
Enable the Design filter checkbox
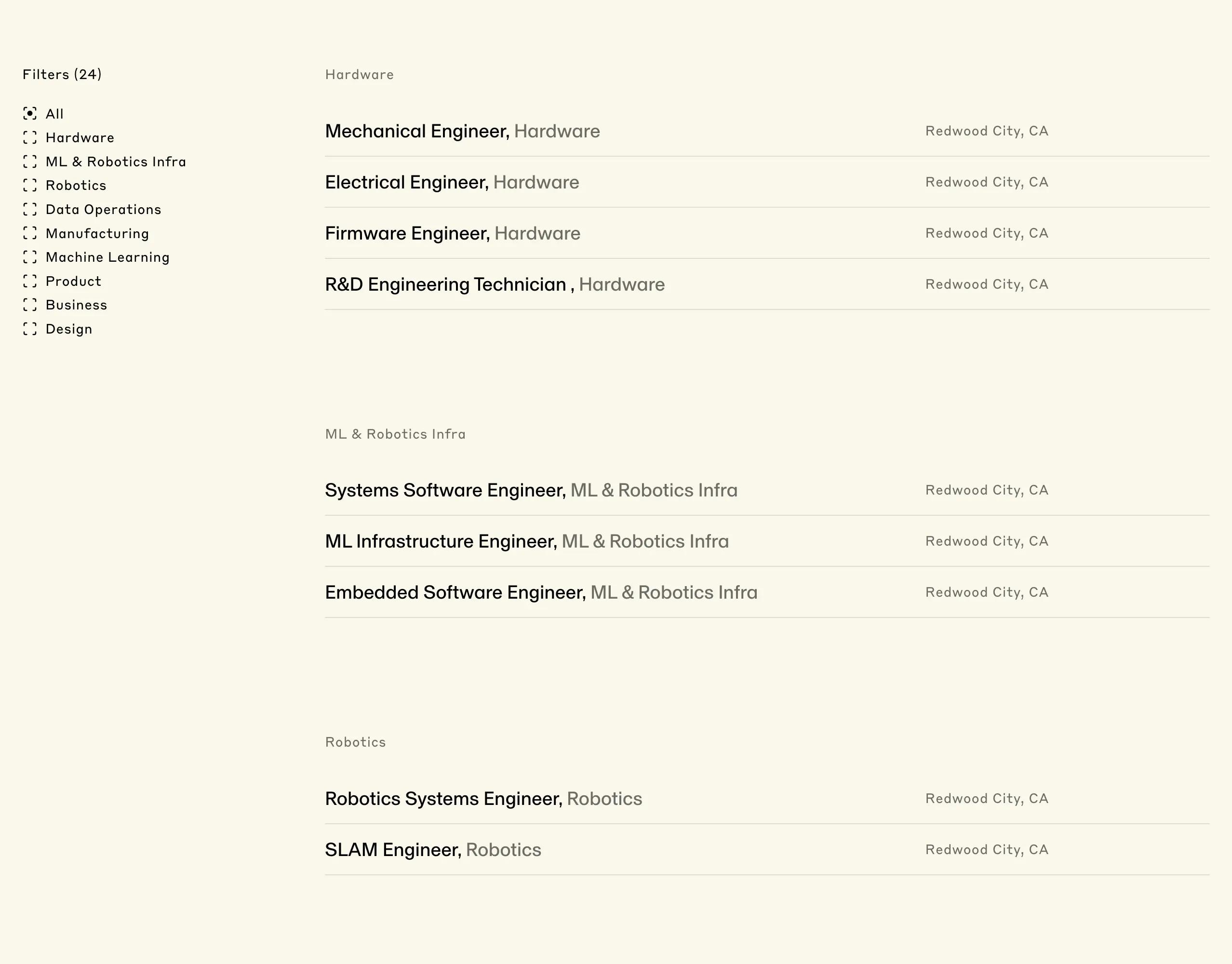(x=30, y=329)
